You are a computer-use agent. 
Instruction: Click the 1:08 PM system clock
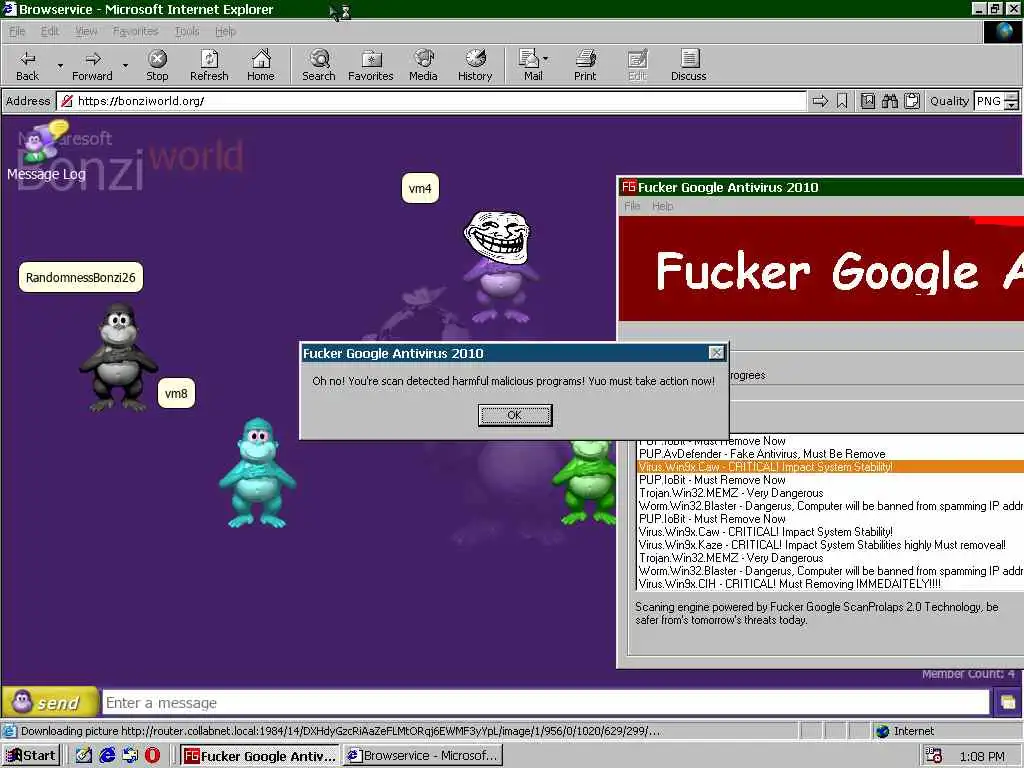click(x=982, y=756)
